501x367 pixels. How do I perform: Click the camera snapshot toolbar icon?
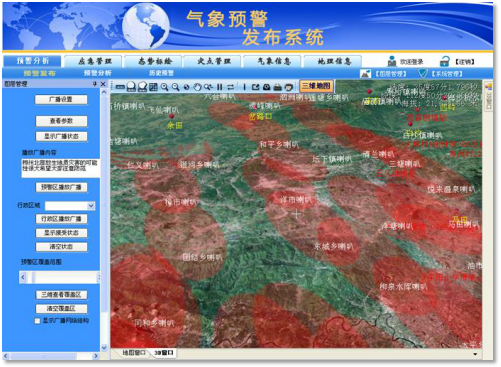tap(266, 87)
